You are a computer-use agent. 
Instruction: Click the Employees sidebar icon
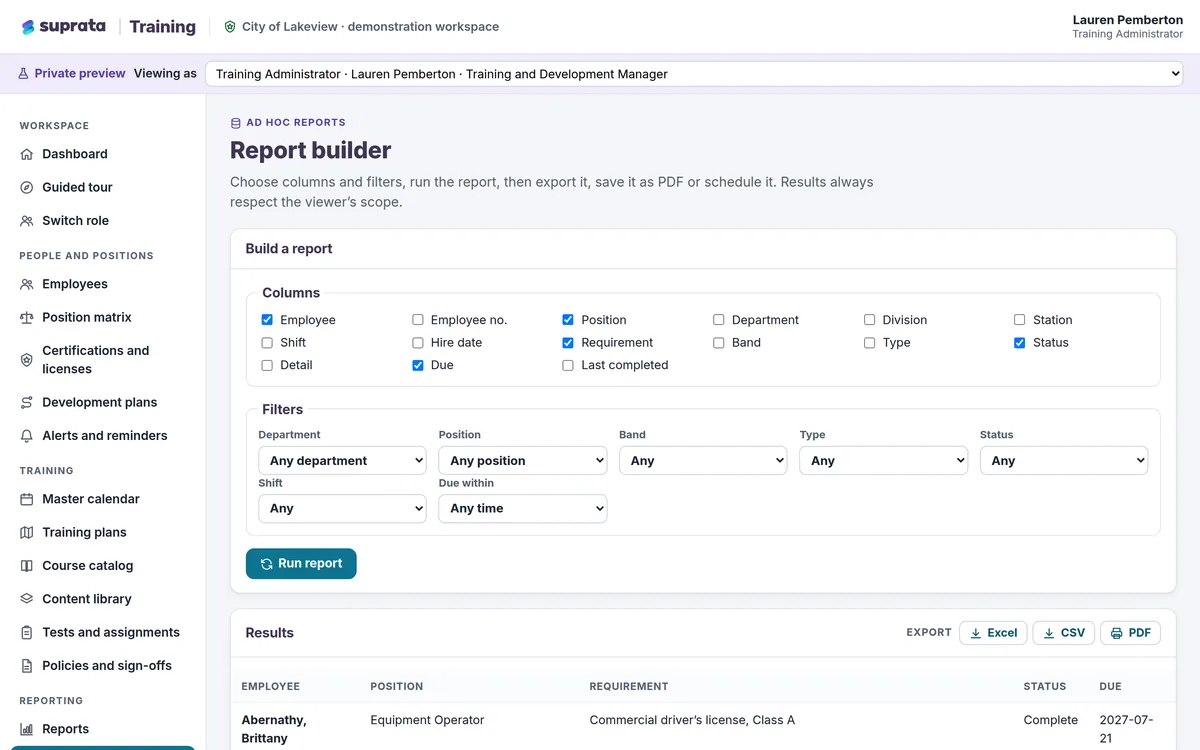click(27, 284)
